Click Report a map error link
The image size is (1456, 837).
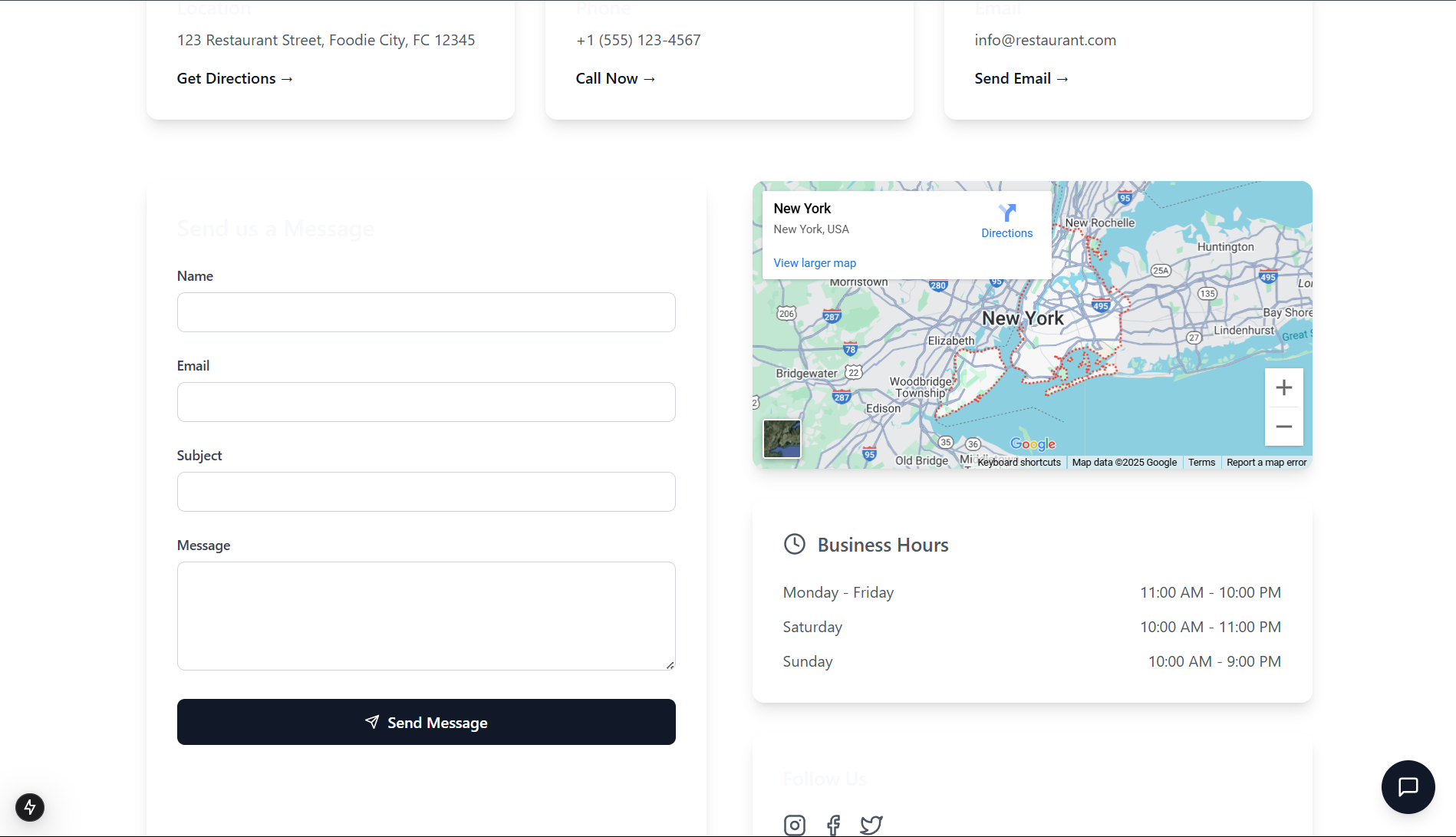click(1267, 462)
